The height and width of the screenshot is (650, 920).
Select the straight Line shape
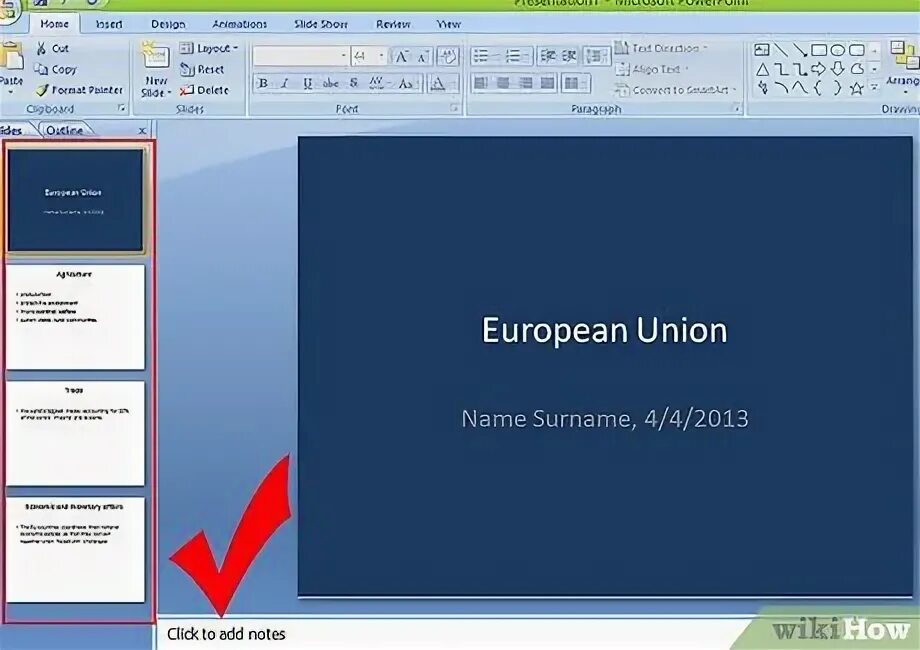[781, 50]
